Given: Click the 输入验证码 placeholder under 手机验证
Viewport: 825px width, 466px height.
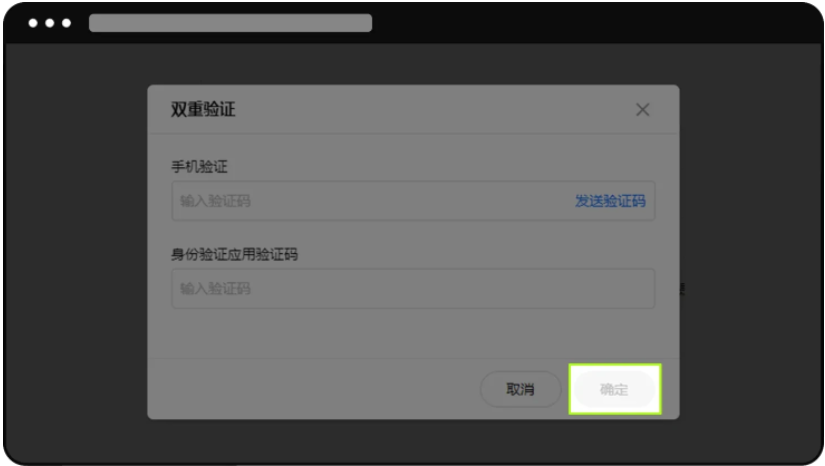Looking at the screenshot, I should (x=215, y=201).
